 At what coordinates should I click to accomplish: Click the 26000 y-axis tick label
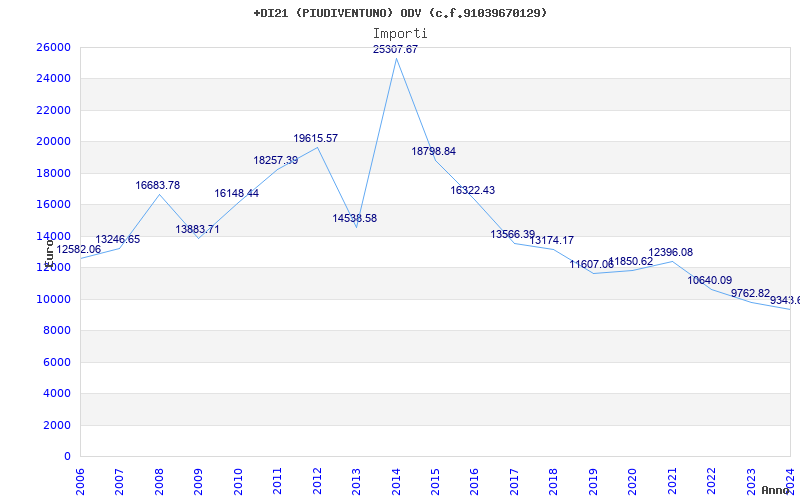(53, 47)
